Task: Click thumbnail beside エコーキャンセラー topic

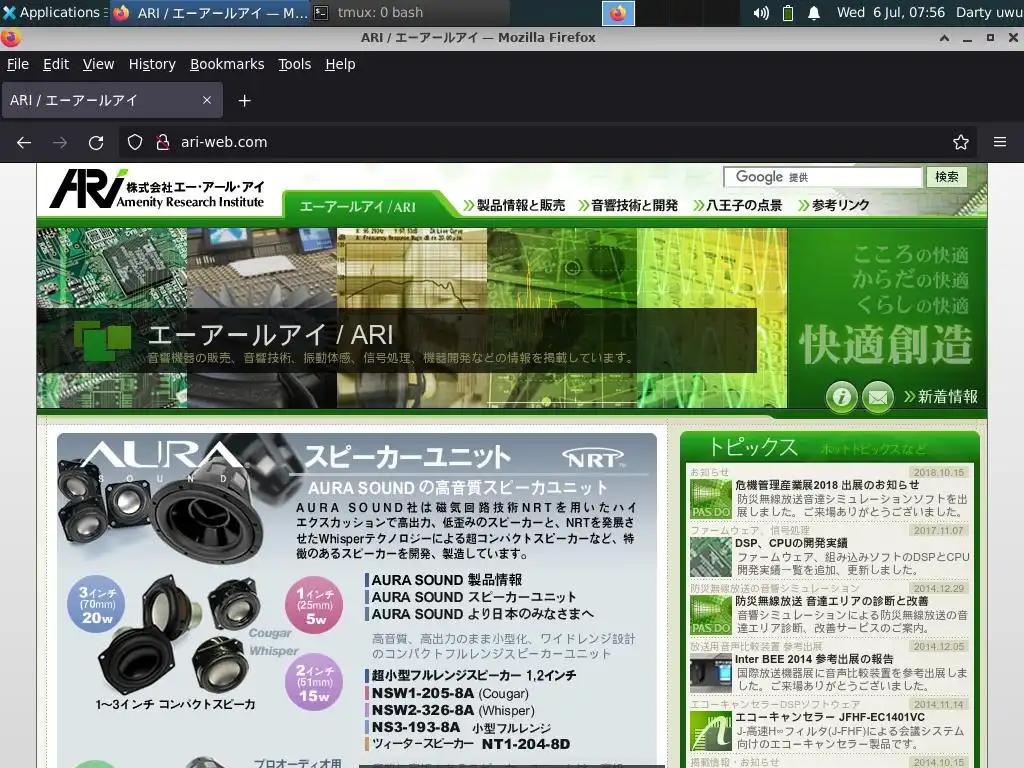Action: click(711, 731)
